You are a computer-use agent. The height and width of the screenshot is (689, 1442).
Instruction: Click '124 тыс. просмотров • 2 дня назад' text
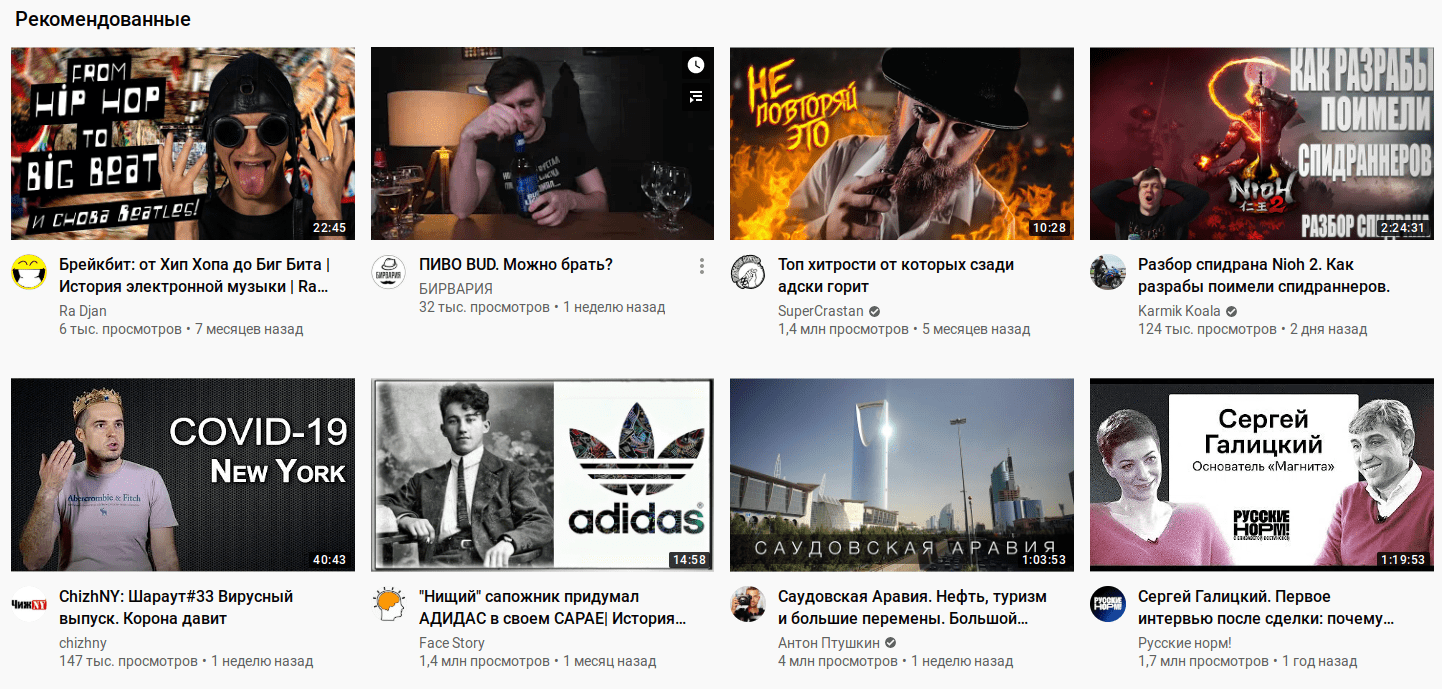pyautogui.click(x=1253, y=329)
